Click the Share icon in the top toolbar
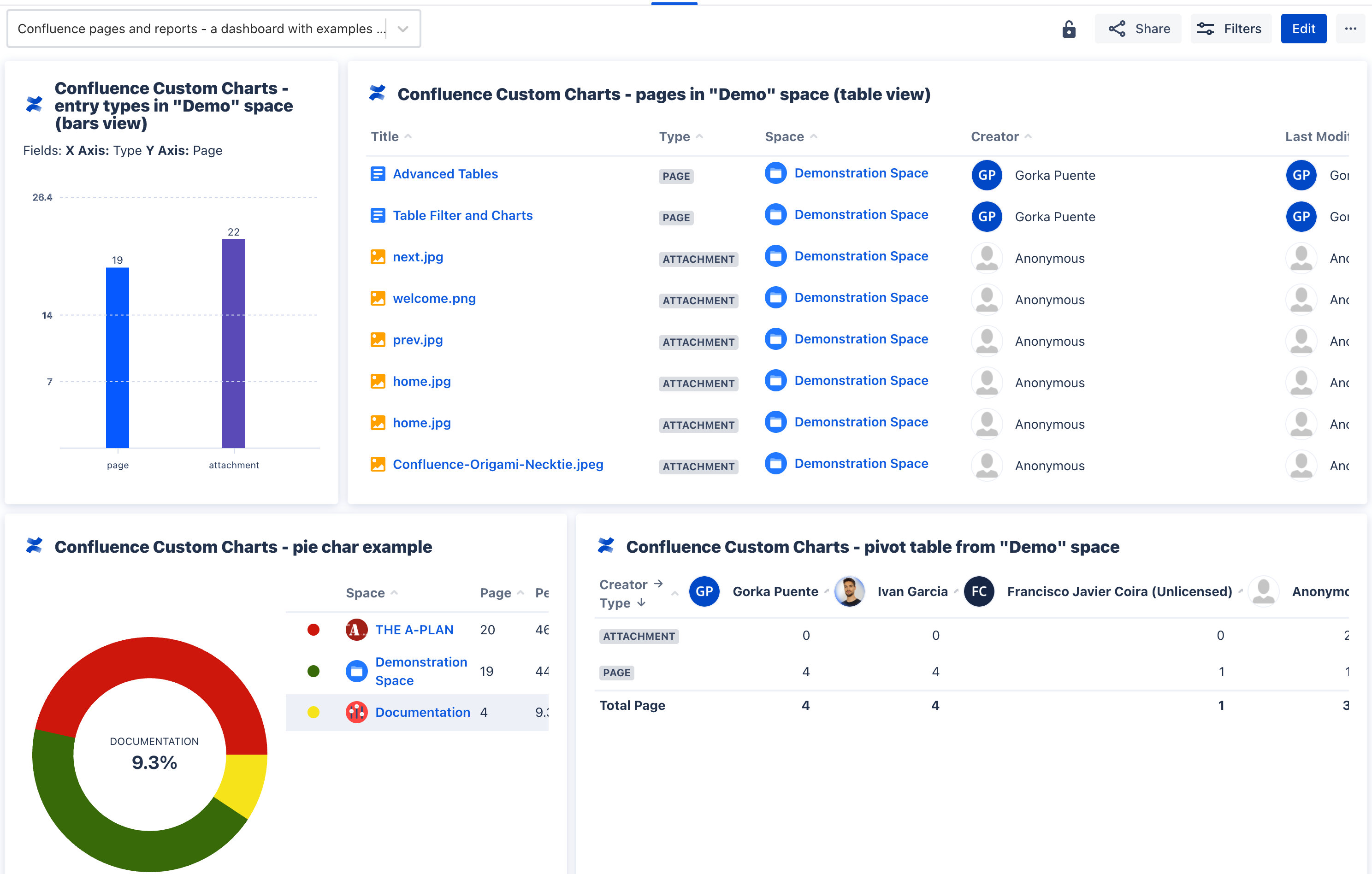 [1117, 28]
